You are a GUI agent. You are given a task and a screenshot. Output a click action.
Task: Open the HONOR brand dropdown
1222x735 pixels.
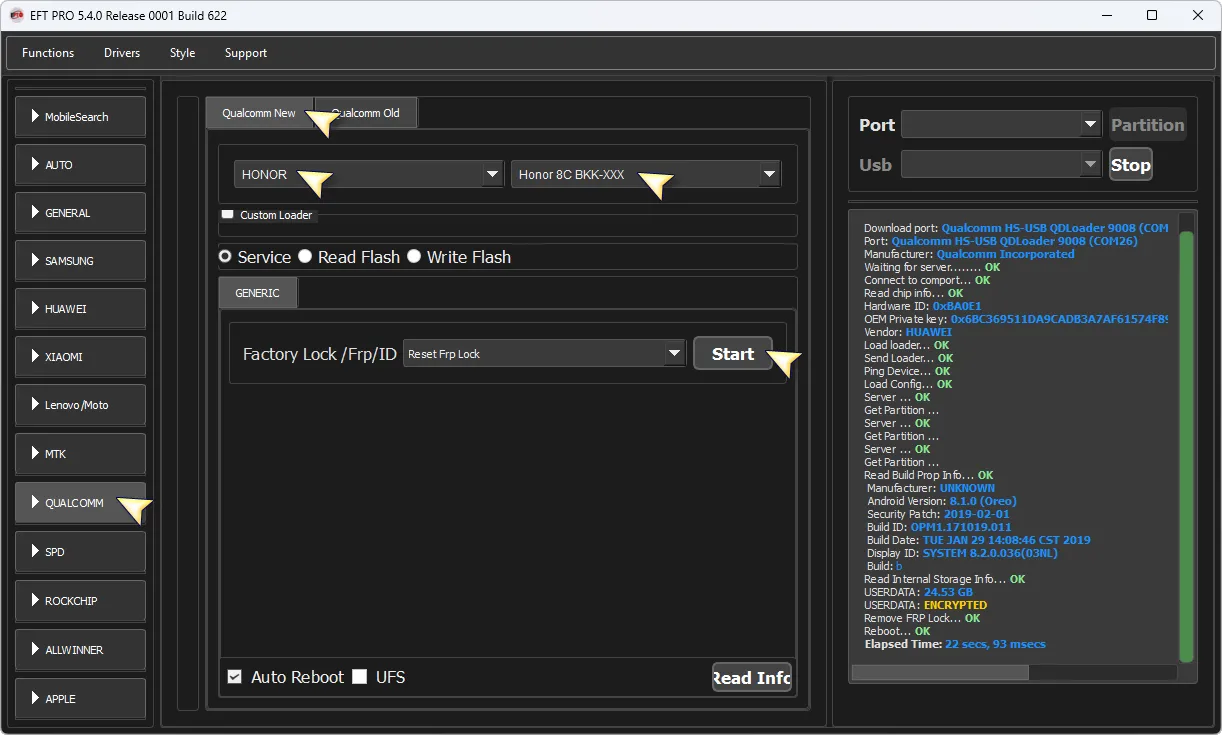click(368, 175)
